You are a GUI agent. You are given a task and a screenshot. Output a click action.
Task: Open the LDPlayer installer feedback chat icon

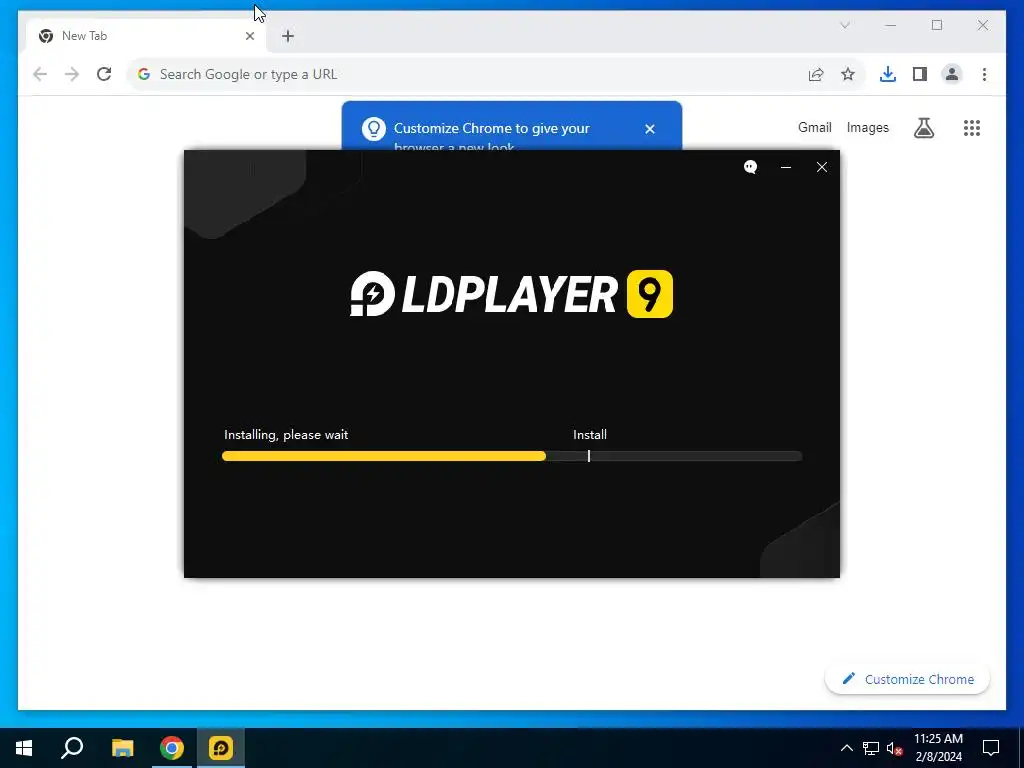tap(750, 167)
